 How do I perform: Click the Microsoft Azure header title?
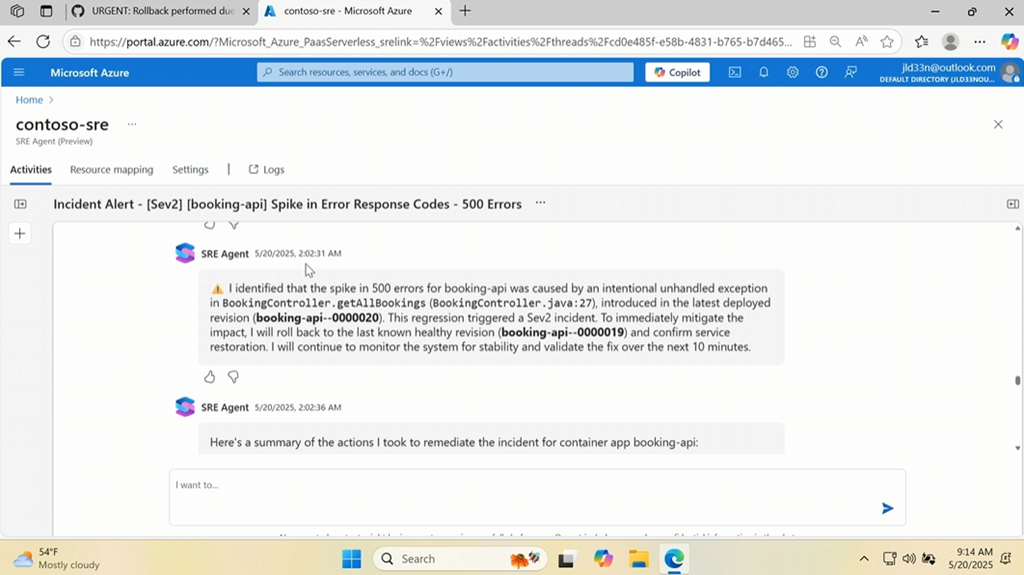tap(89, 73)
